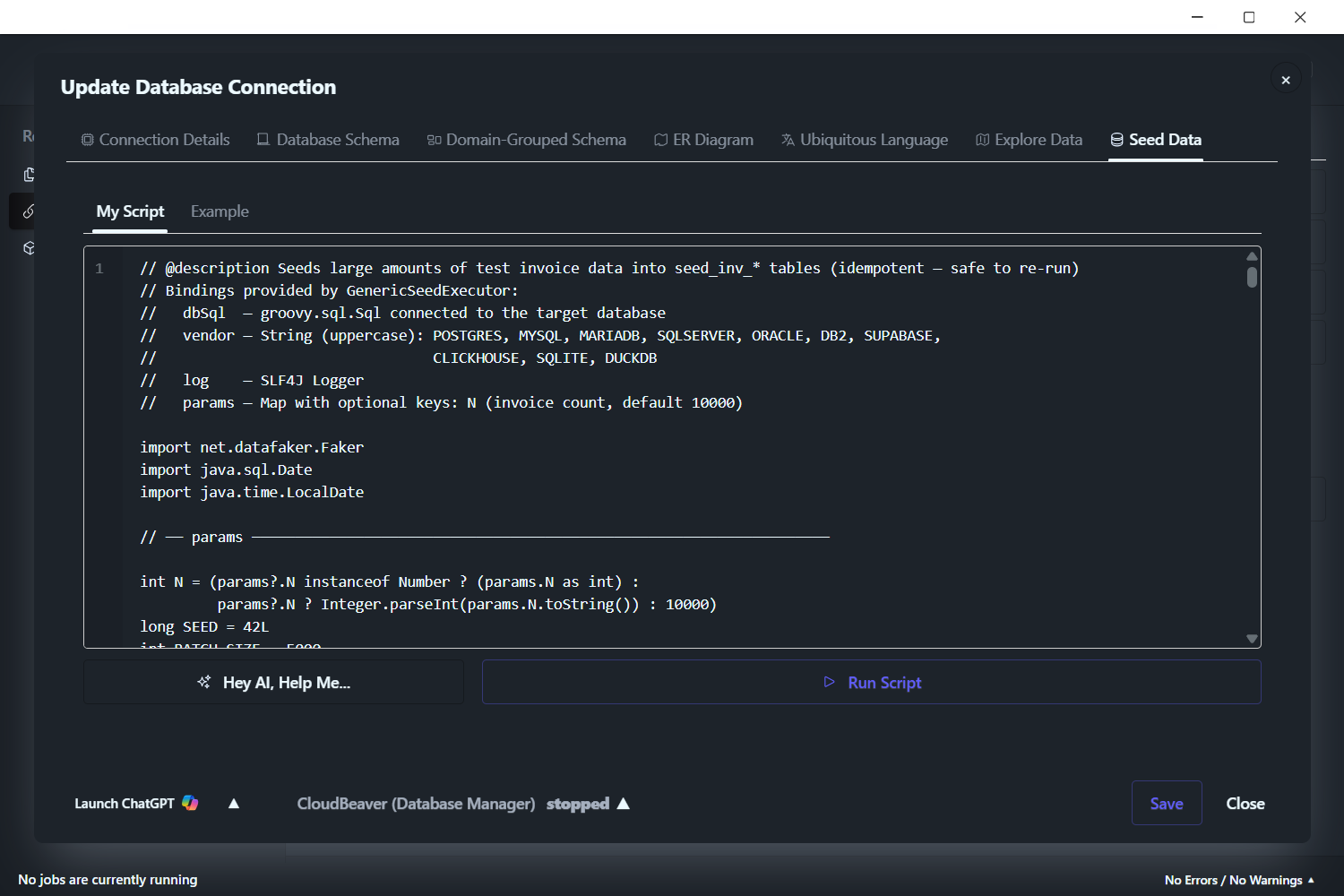The image size is (1344, 896).
Task: Click the 'long SEED = 42L' code line
Action: tap(204, 626)
